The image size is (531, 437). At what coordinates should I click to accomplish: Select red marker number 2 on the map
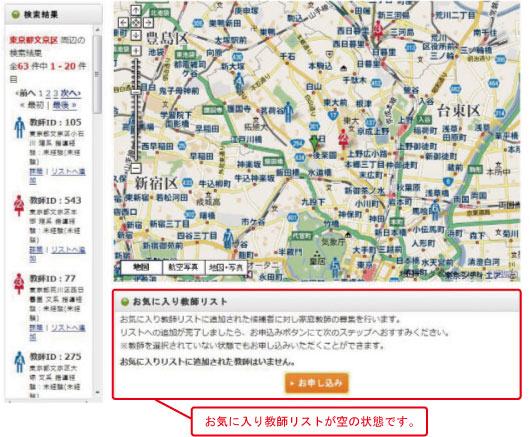pyautogui.click(x=344, y=139)
